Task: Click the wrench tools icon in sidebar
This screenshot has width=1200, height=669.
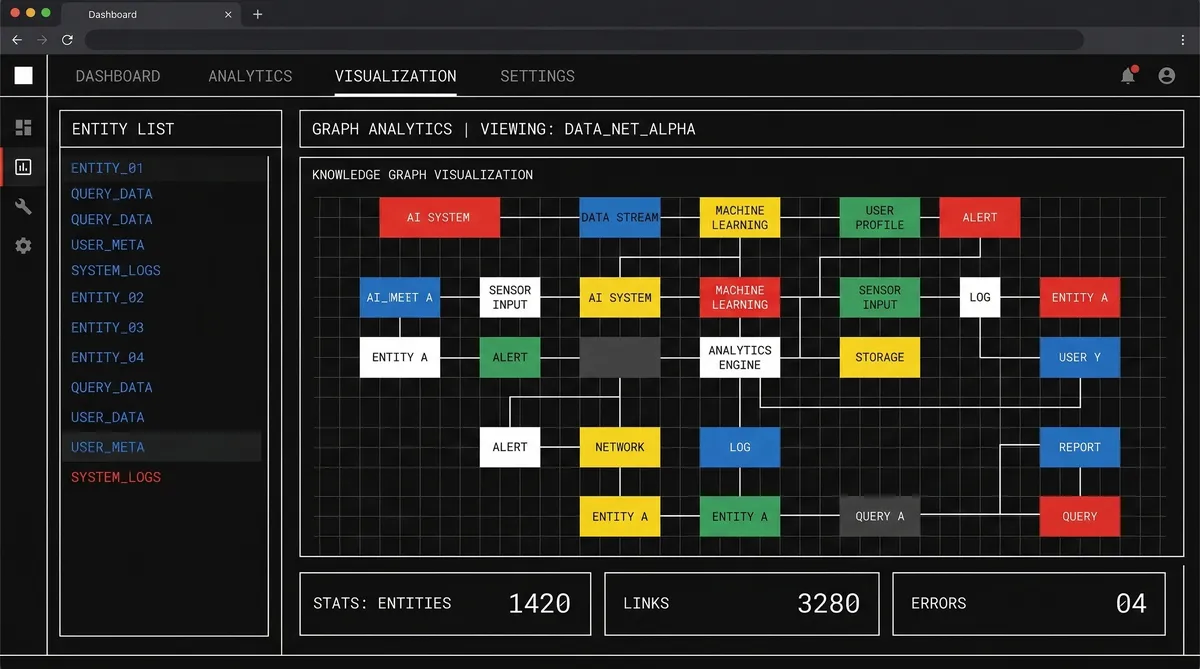Action: 23,206
